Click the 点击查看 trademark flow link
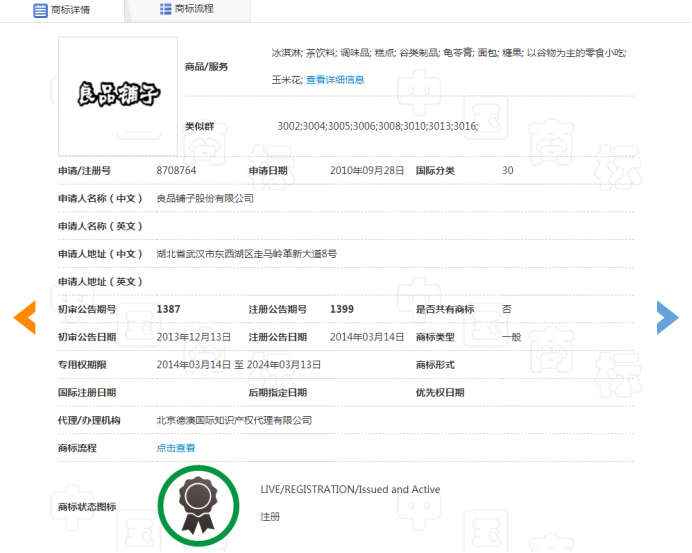Viewport: 692px width, 553px height. pos(176,448)
